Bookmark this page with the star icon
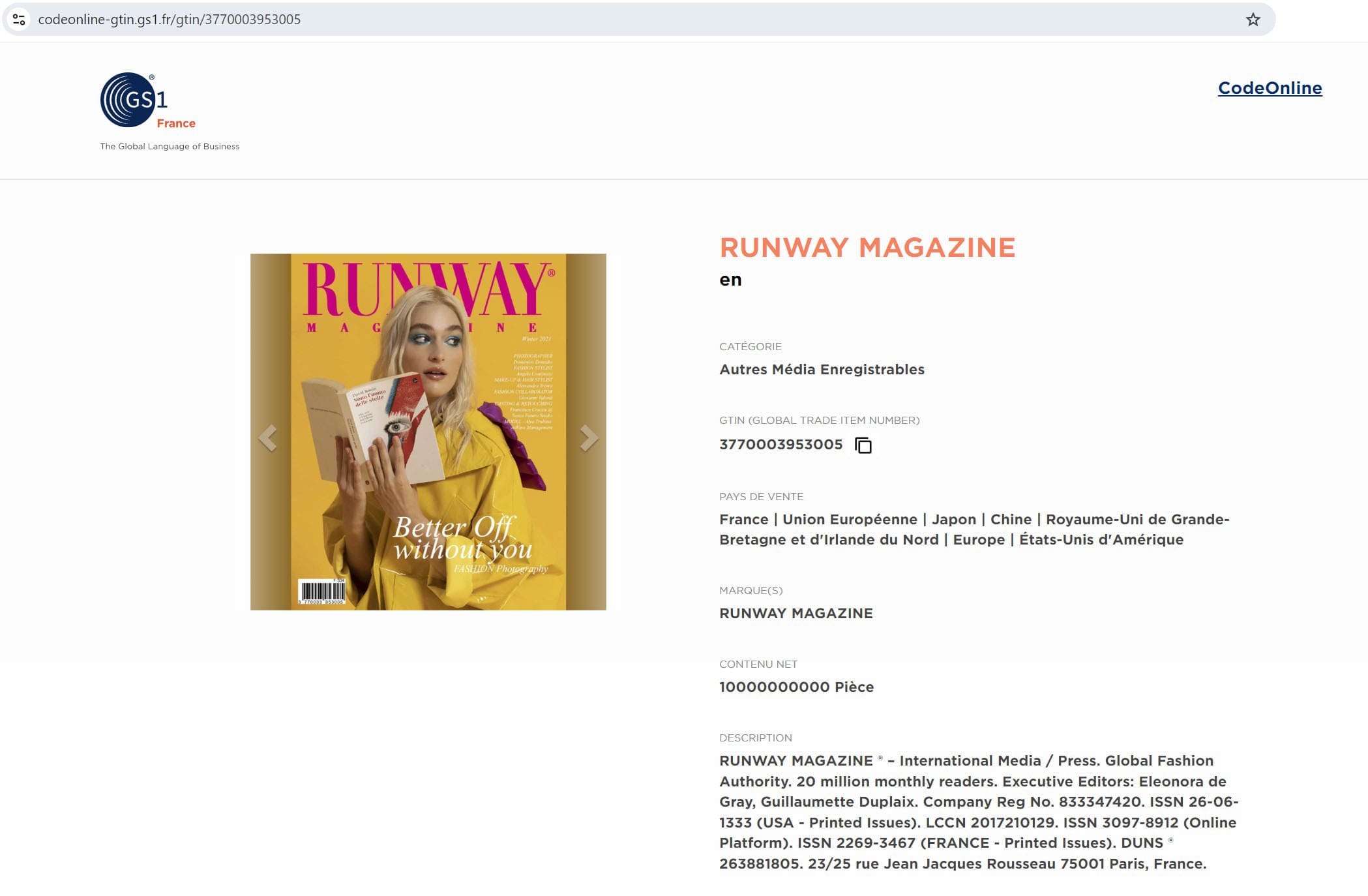This screenshot has height=896, width=1368. pos(1253,20)
